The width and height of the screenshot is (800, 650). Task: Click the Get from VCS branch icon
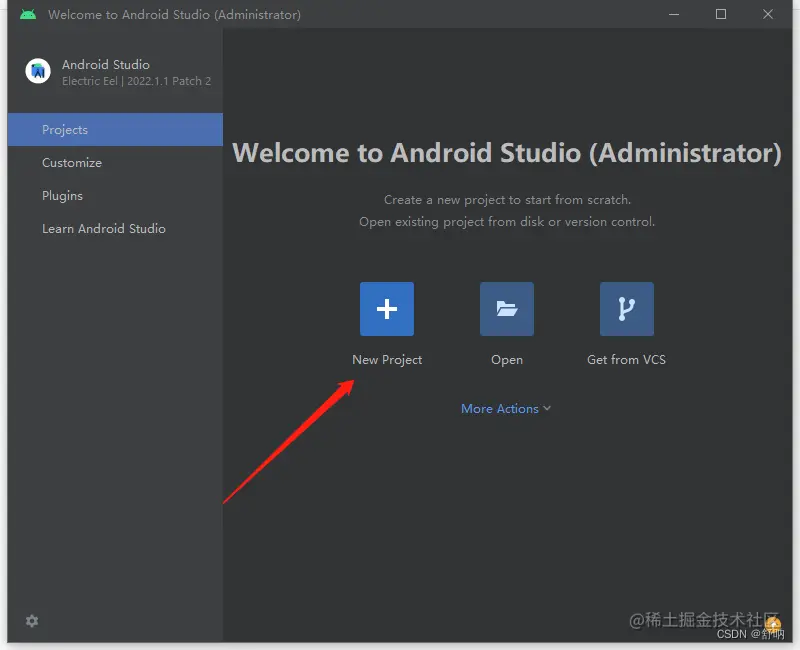627,309
